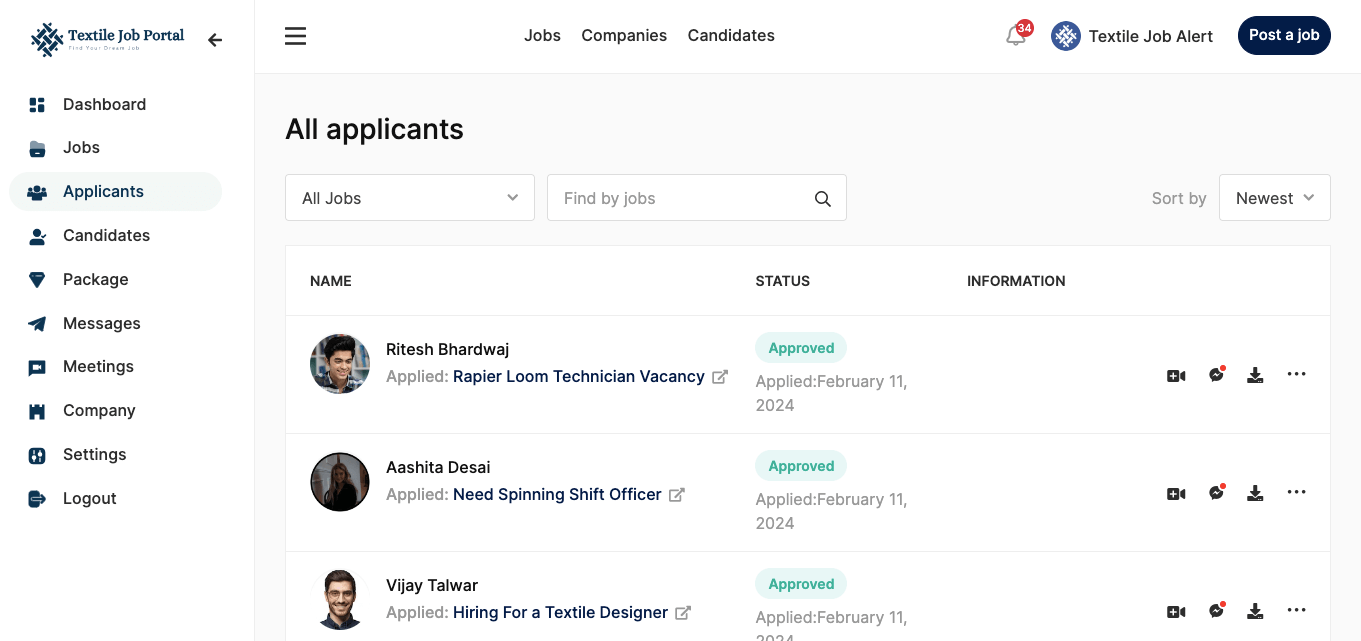
Task: Open the Rapier Loom Technician Vacancy link
Action: point(580,376)
